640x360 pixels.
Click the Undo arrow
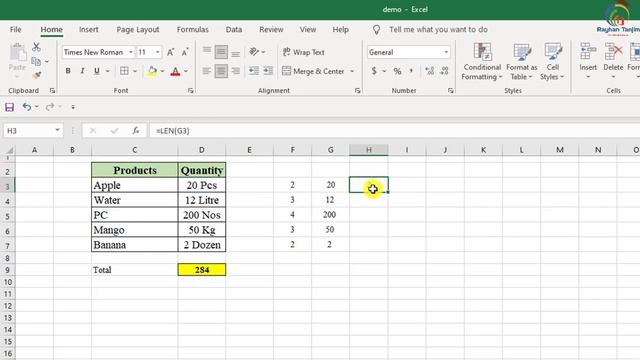pos(27,107)
